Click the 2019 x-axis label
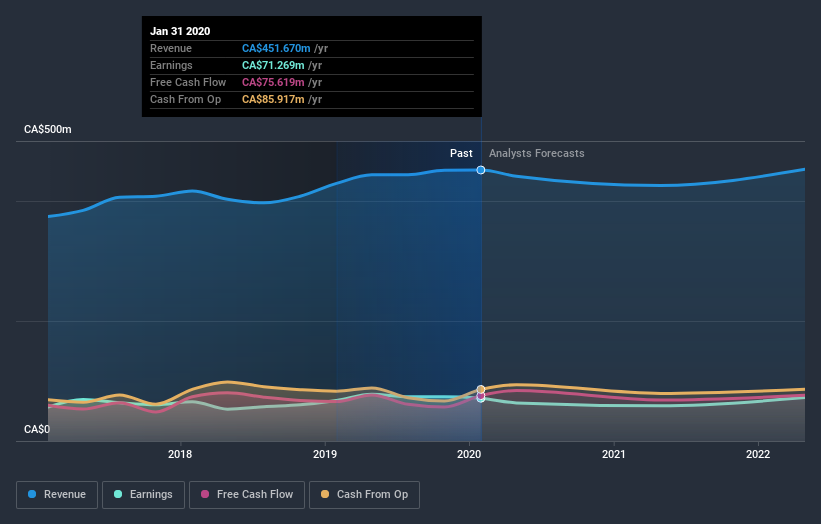Image resolution: width=821 pixels, height=524 pixels. click(x=325, y=454)
